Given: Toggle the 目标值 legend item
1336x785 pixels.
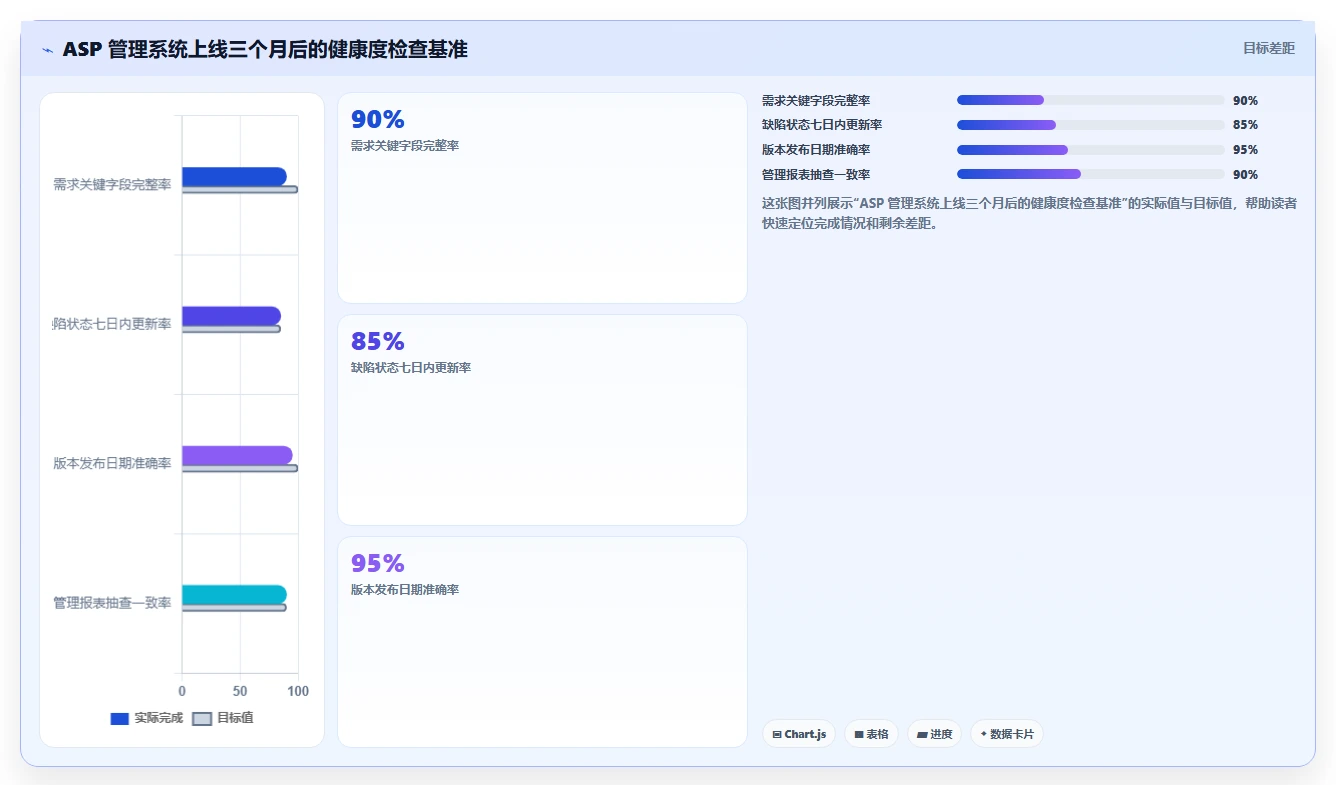Looking at the screenshot, I should click(223, 718).
